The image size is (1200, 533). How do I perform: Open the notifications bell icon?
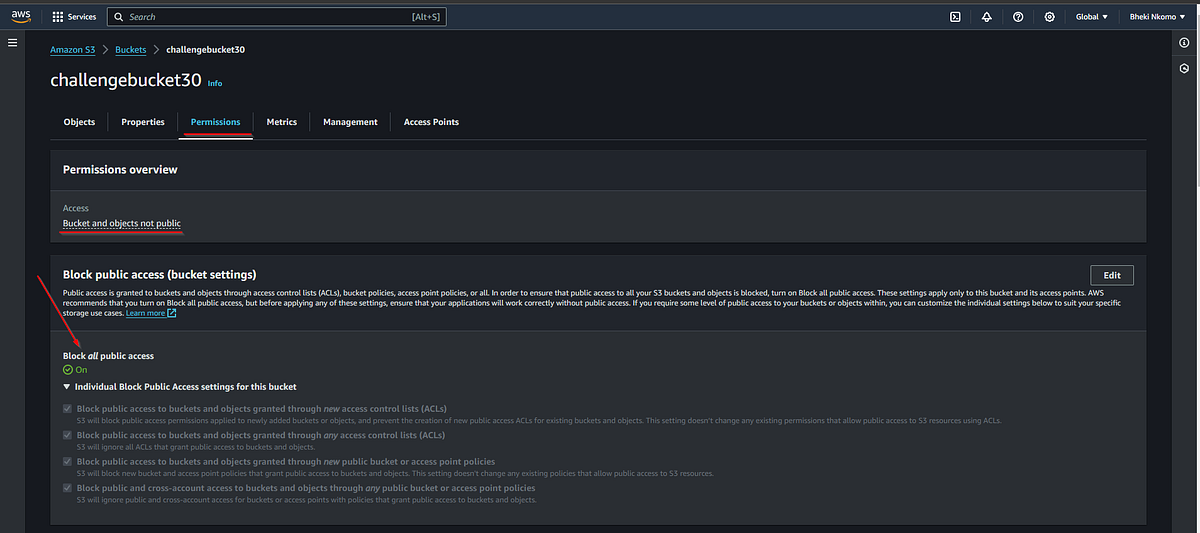[x=986, y=17]
